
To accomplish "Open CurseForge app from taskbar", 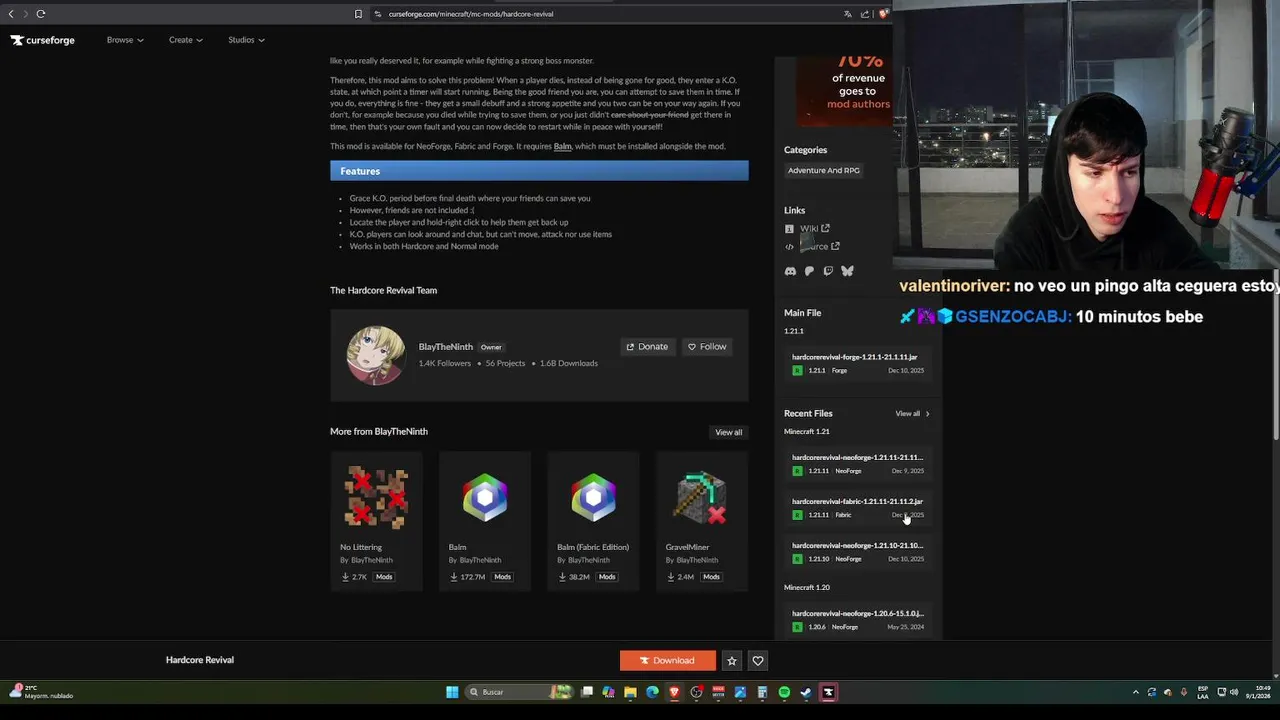I will tap(828, 692).
